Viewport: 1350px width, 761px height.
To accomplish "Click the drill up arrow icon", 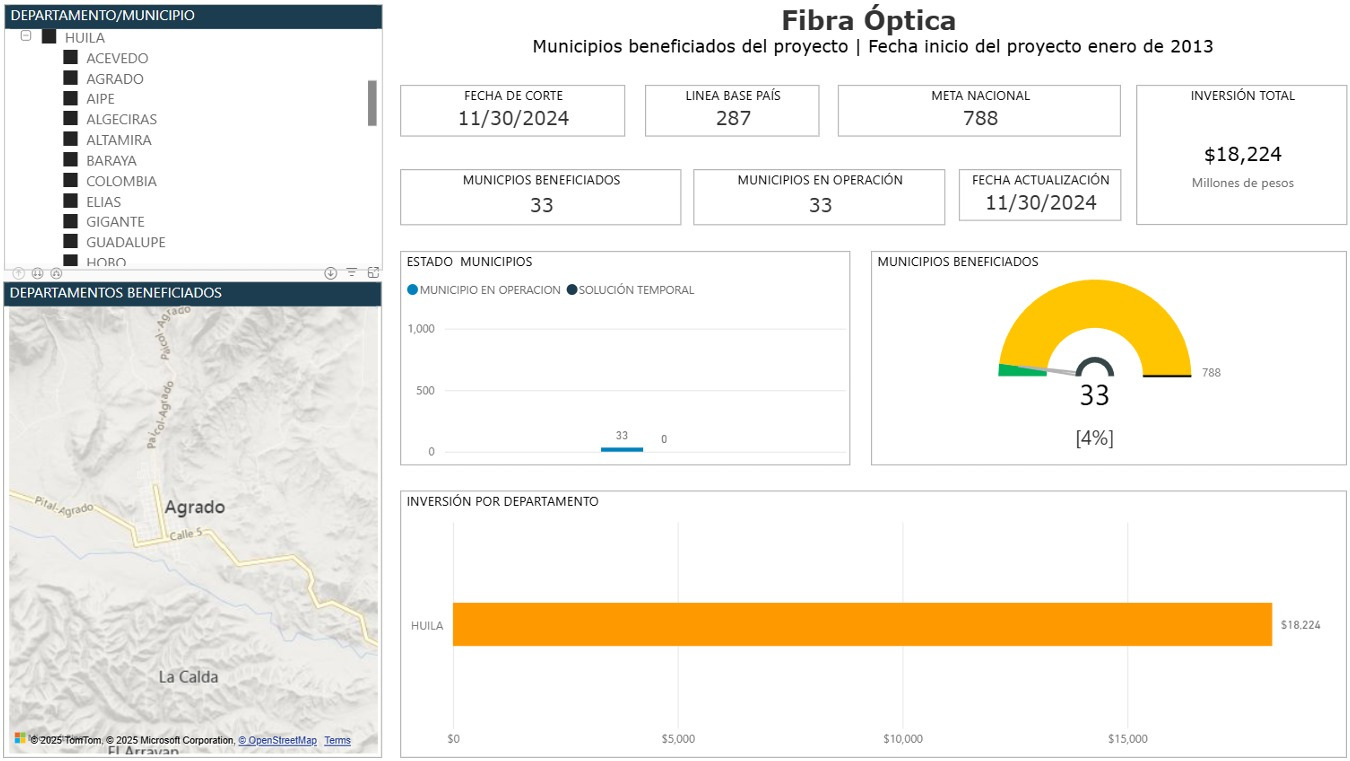I will (x=19, y=273).
